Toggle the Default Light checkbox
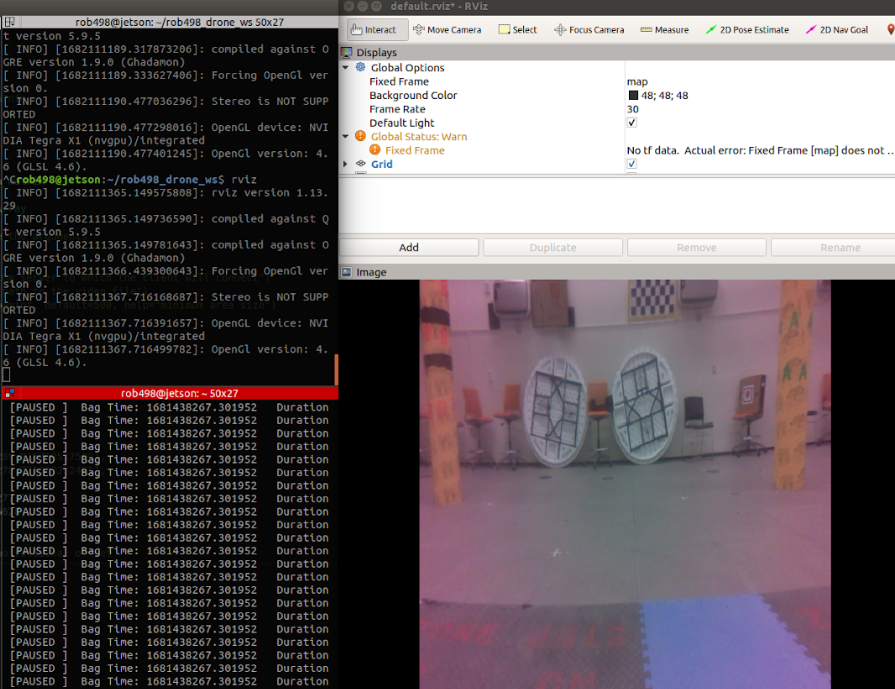 [x=632, y=123]
